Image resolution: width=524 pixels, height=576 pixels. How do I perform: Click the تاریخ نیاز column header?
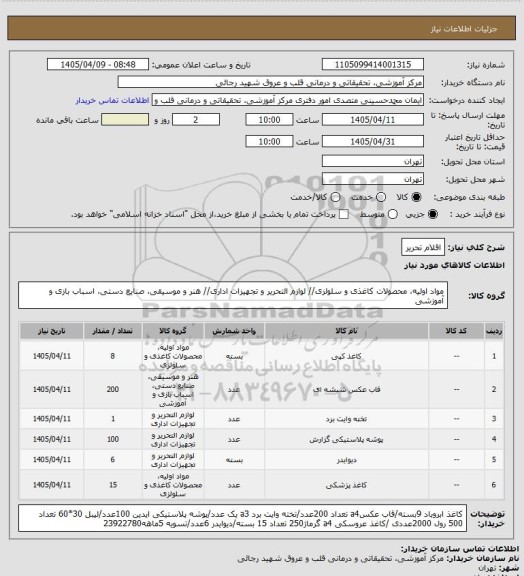coord(51,331)
